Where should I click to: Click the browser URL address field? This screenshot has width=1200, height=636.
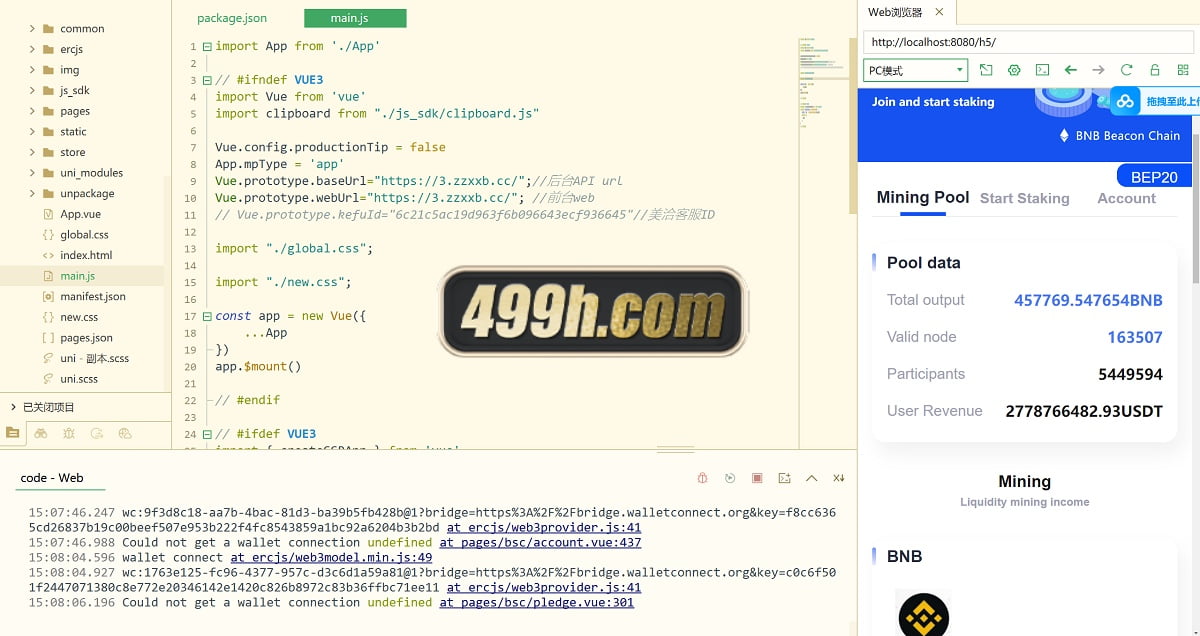click(x=1027, y=42)
